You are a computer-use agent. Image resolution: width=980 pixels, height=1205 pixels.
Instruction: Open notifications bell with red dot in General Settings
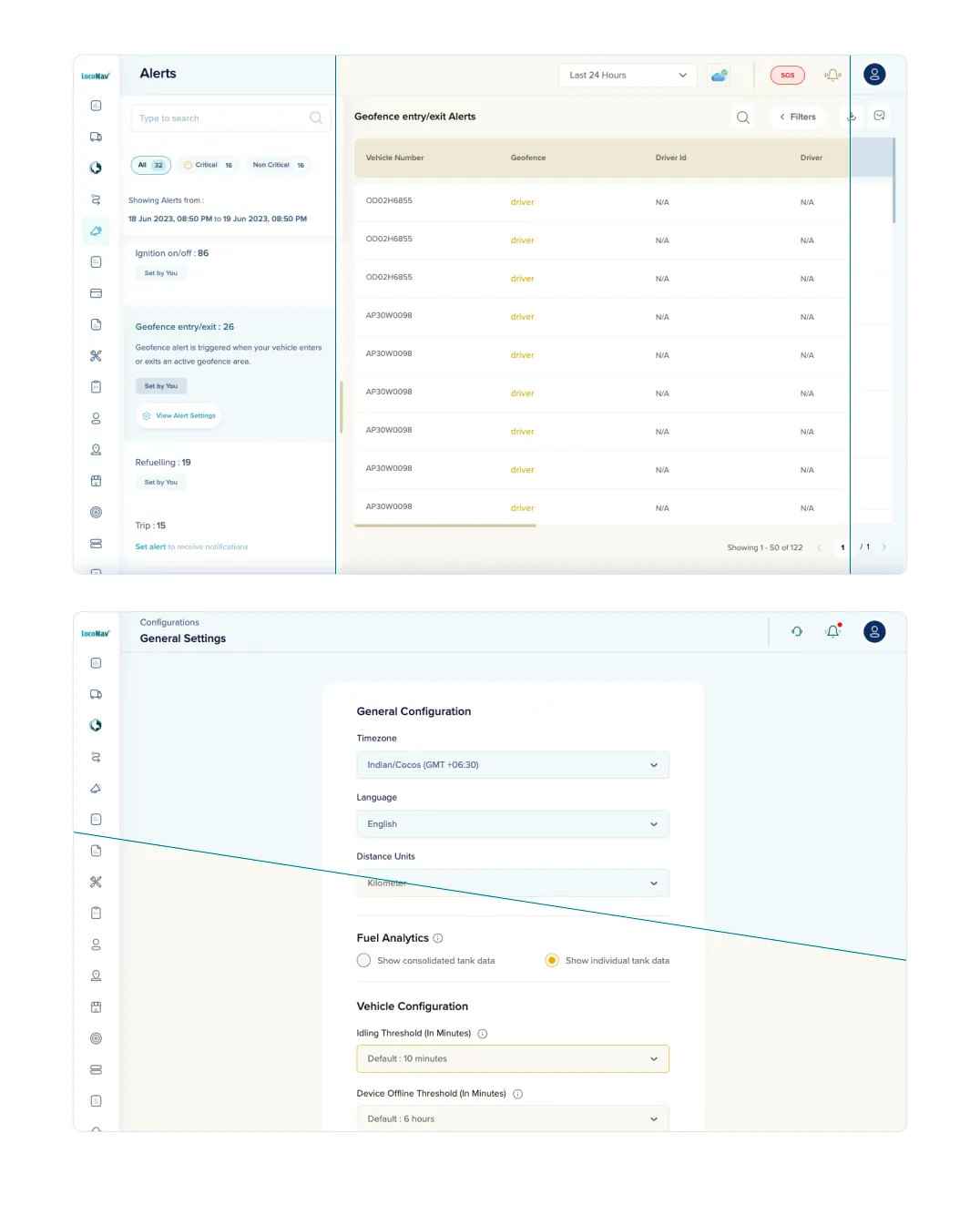coord(832,630)
